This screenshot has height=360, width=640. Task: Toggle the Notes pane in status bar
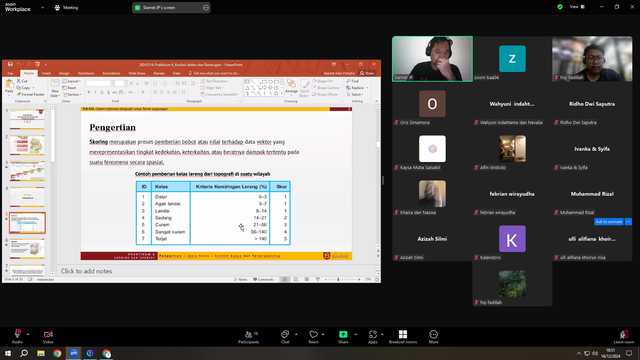coord(241,280)
